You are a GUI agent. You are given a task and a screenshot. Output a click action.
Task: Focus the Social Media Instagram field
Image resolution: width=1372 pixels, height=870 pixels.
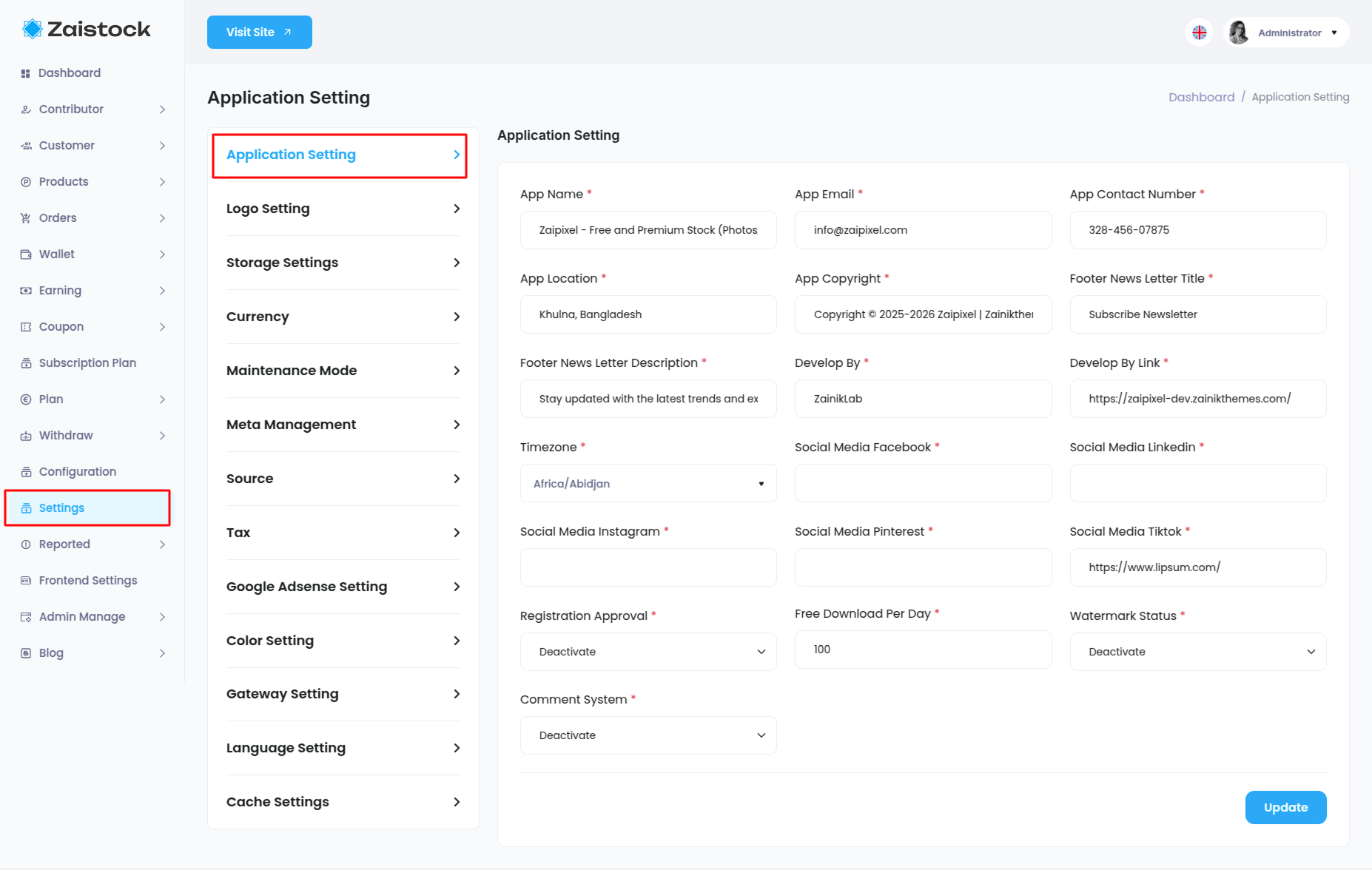tap(648, 567)
